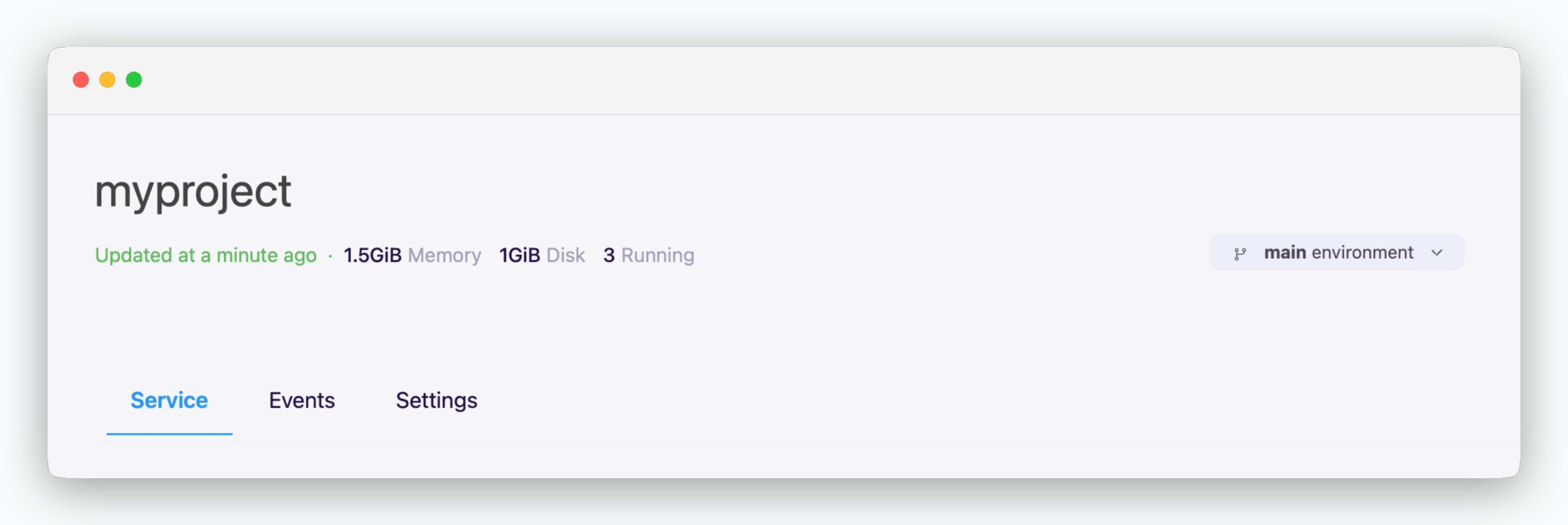Maximize window using green button

pyautogui.click(x=134, y=80)
